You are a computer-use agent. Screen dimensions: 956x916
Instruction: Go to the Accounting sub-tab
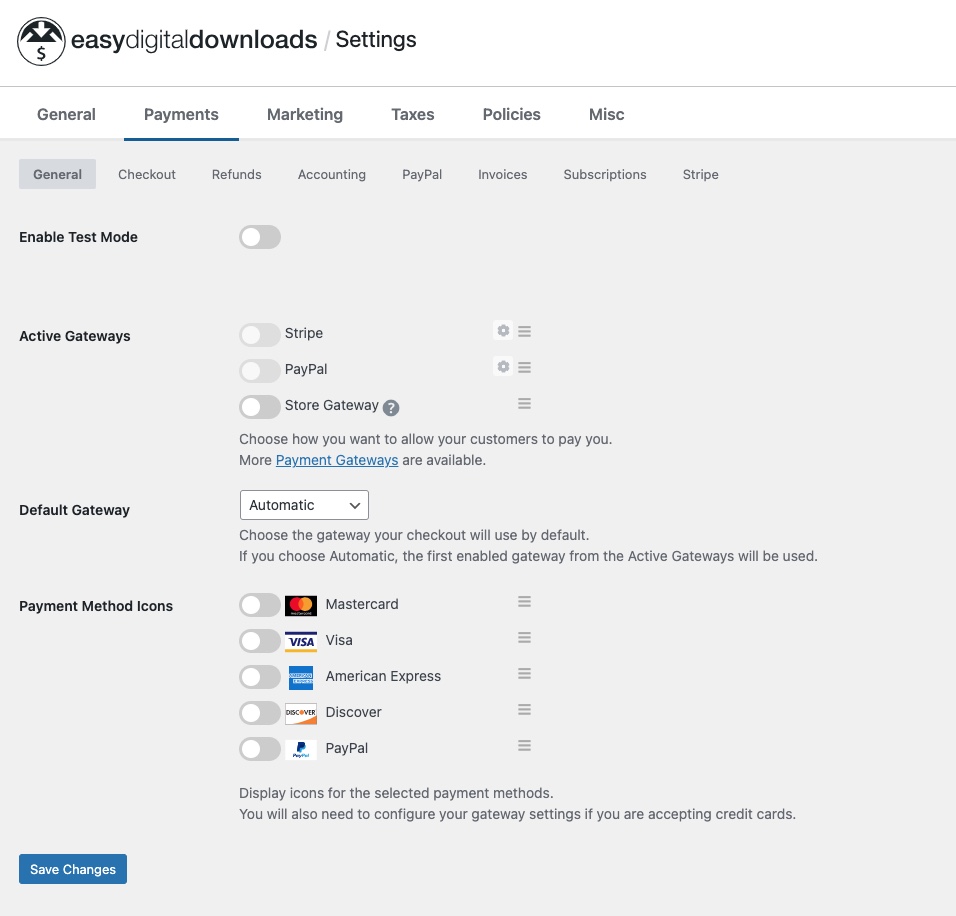coord(332,174)
